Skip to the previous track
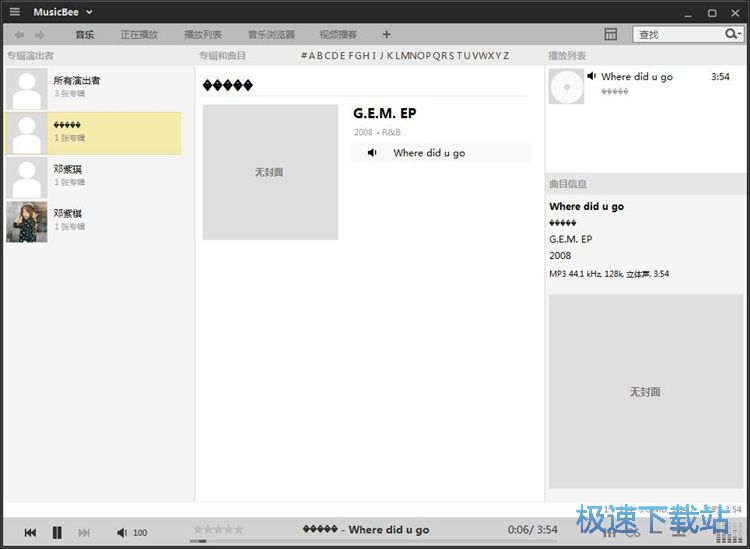The width and height of the screenshot is (750, 549). pyautogui.click(x=30, y=532)
